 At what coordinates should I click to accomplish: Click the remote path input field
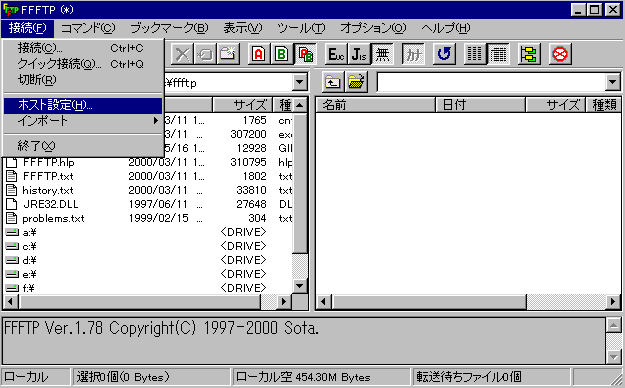pyautogui.click(x=491, y=83)
